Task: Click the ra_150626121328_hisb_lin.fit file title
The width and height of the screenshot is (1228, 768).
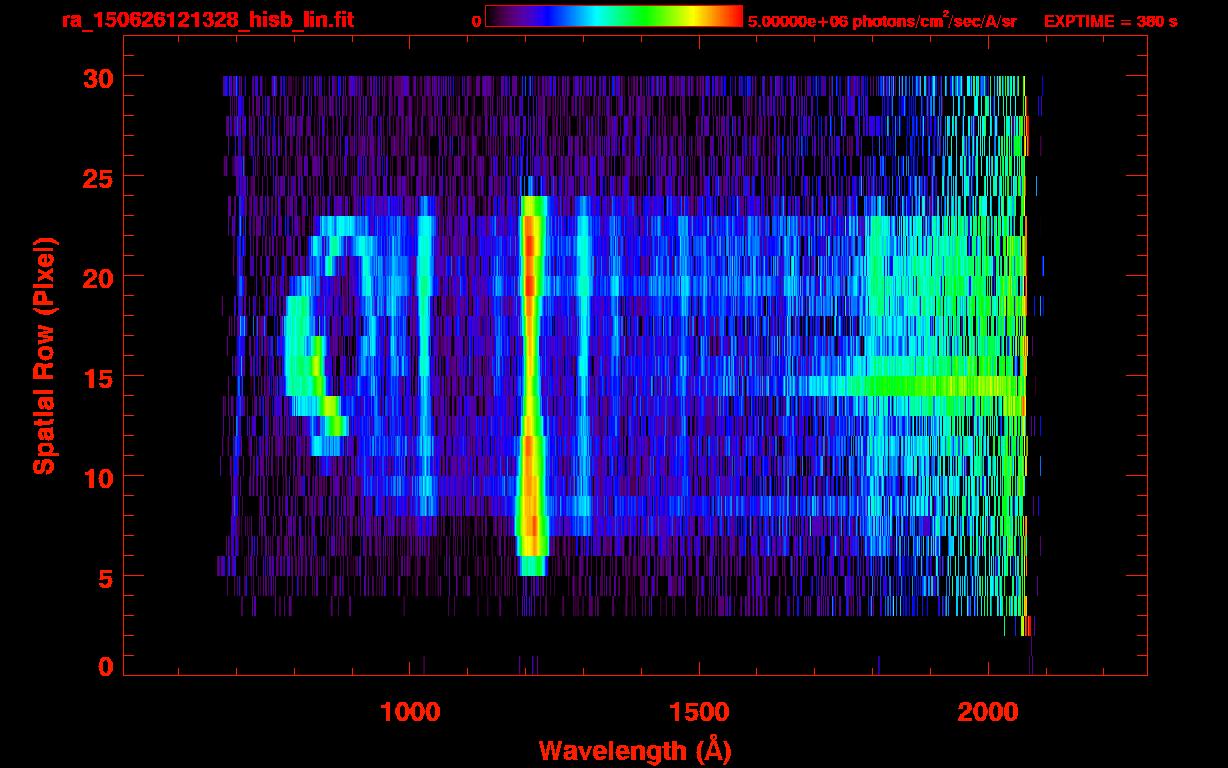Action: pyautogui.click(x=207, y=20)
